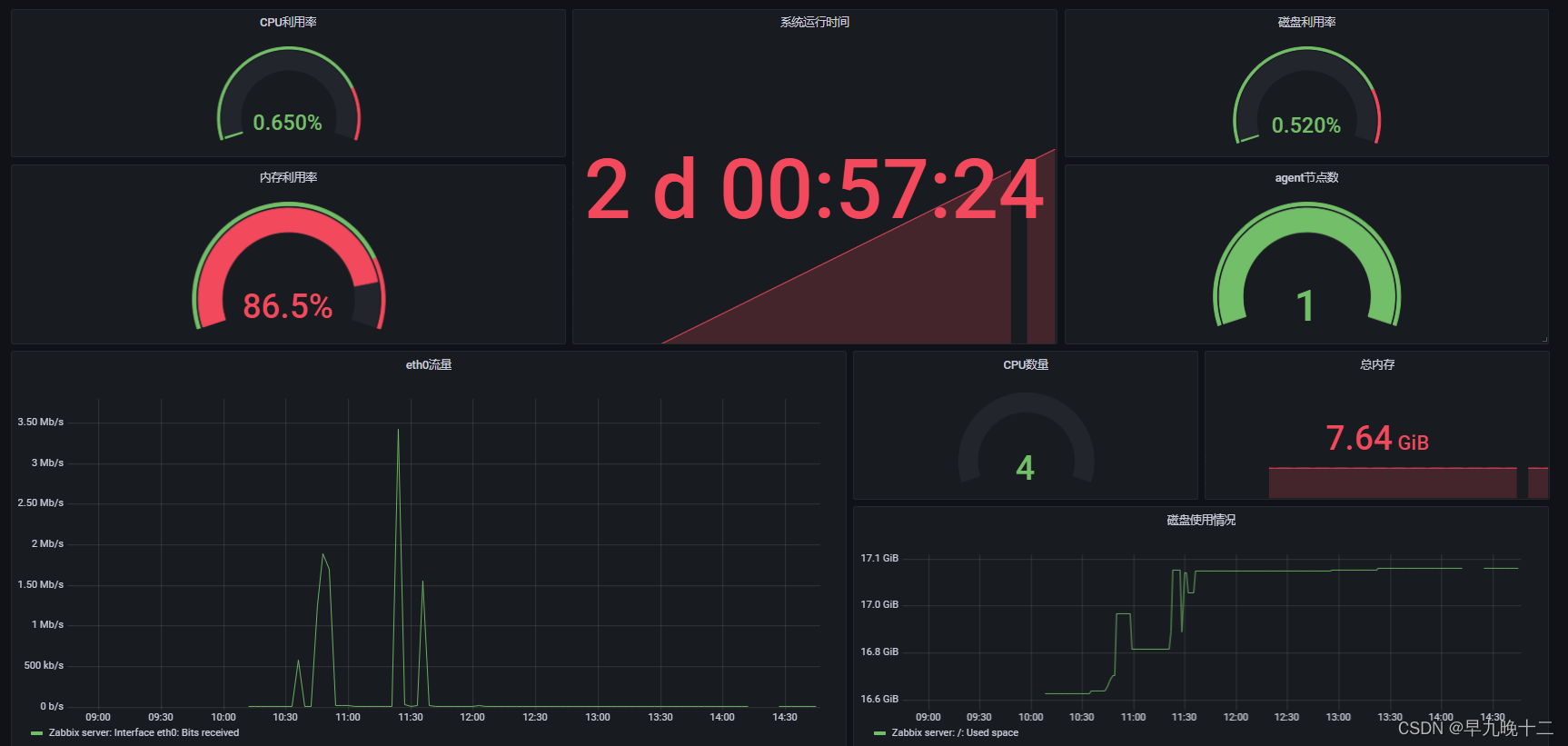
Task: Open the CPU利用率 panel title menu
Action: pyautogui.click(x=288, y=22)
